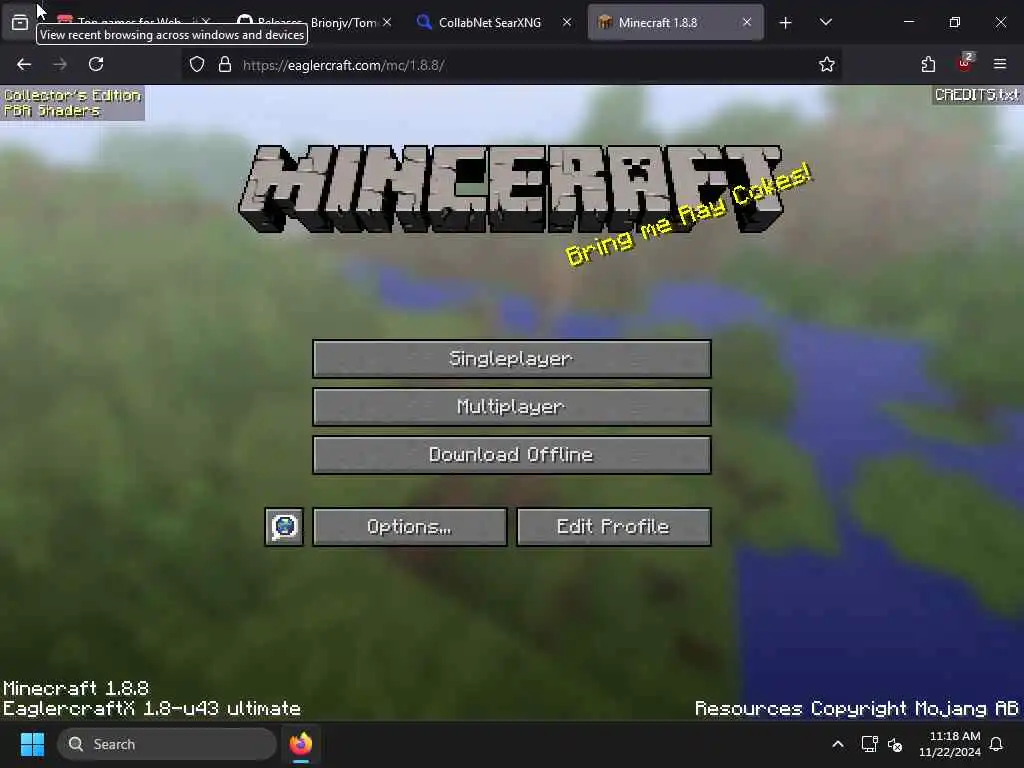This screenshot has height=768, width=1024.
Task: Click the network display tray icon
Action: coord(869,744)
